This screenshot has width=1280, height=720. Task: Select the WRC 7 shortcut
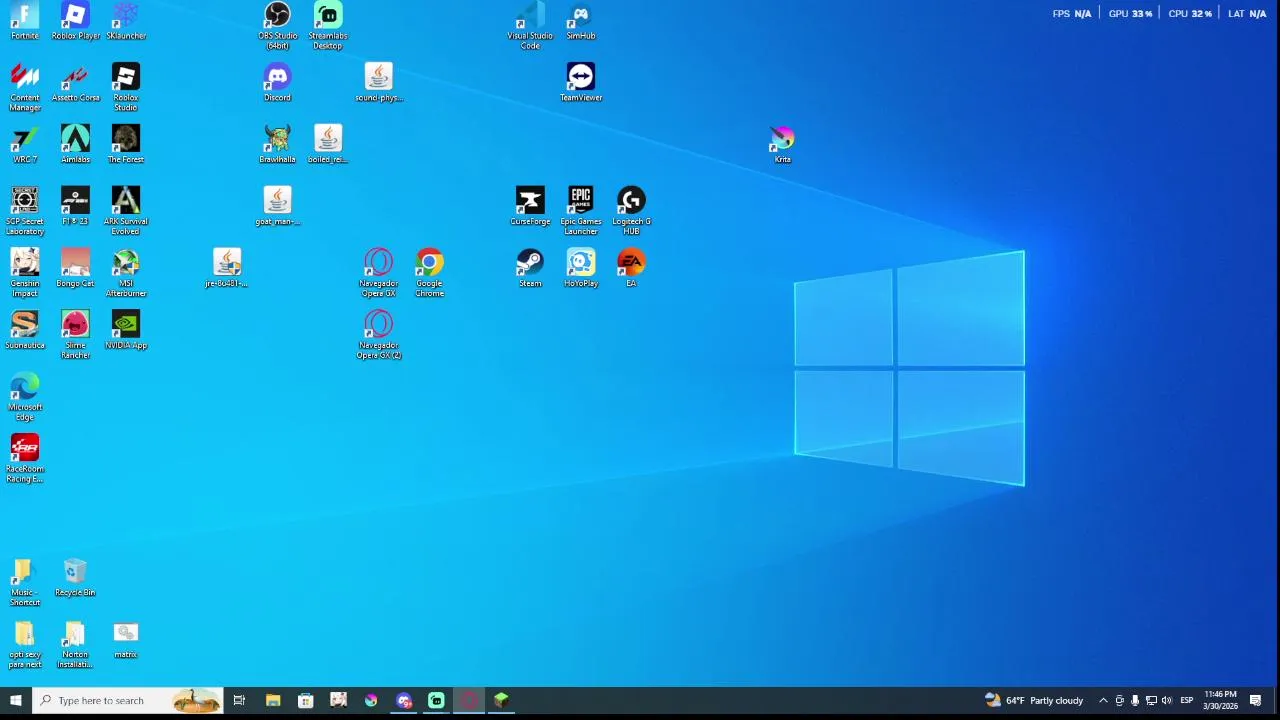(x=24, y=145)
